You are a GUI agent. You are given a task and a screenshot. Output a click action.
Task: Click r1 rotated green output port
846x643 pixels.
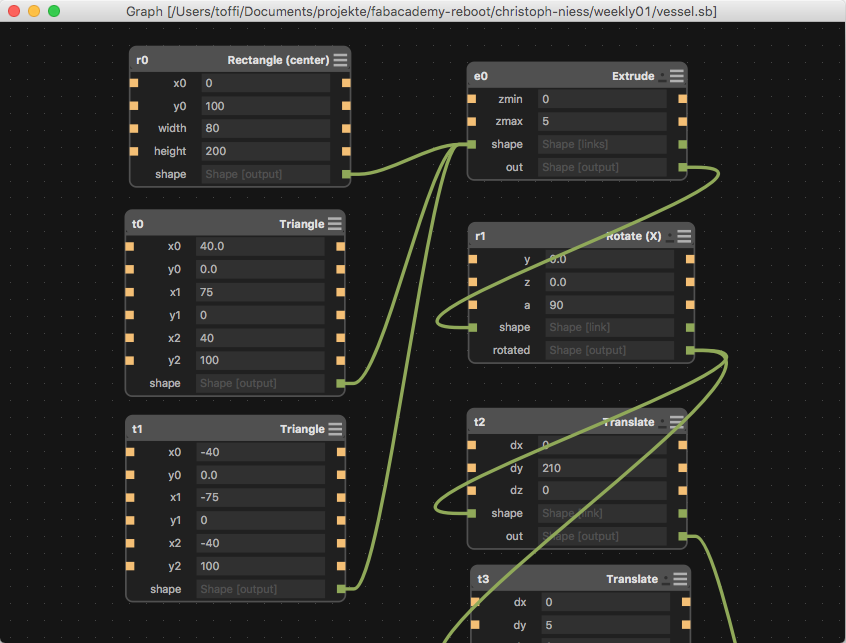pyautogui.click(x=690, y=350)
